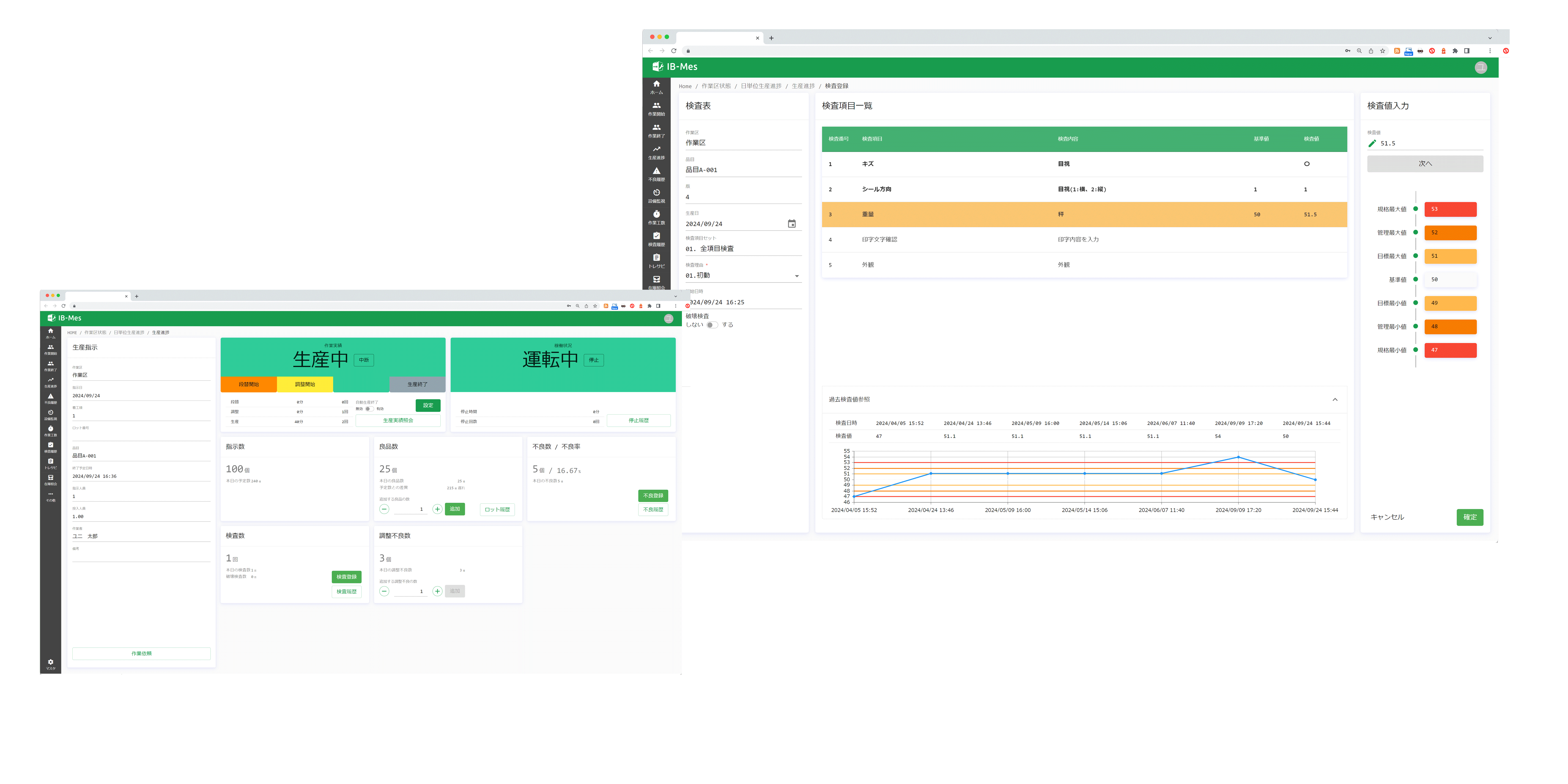The height and width of the screenshot is (784, 1568).
Task: Open ホーム in the production progress window sidebar
Action: 51,334
